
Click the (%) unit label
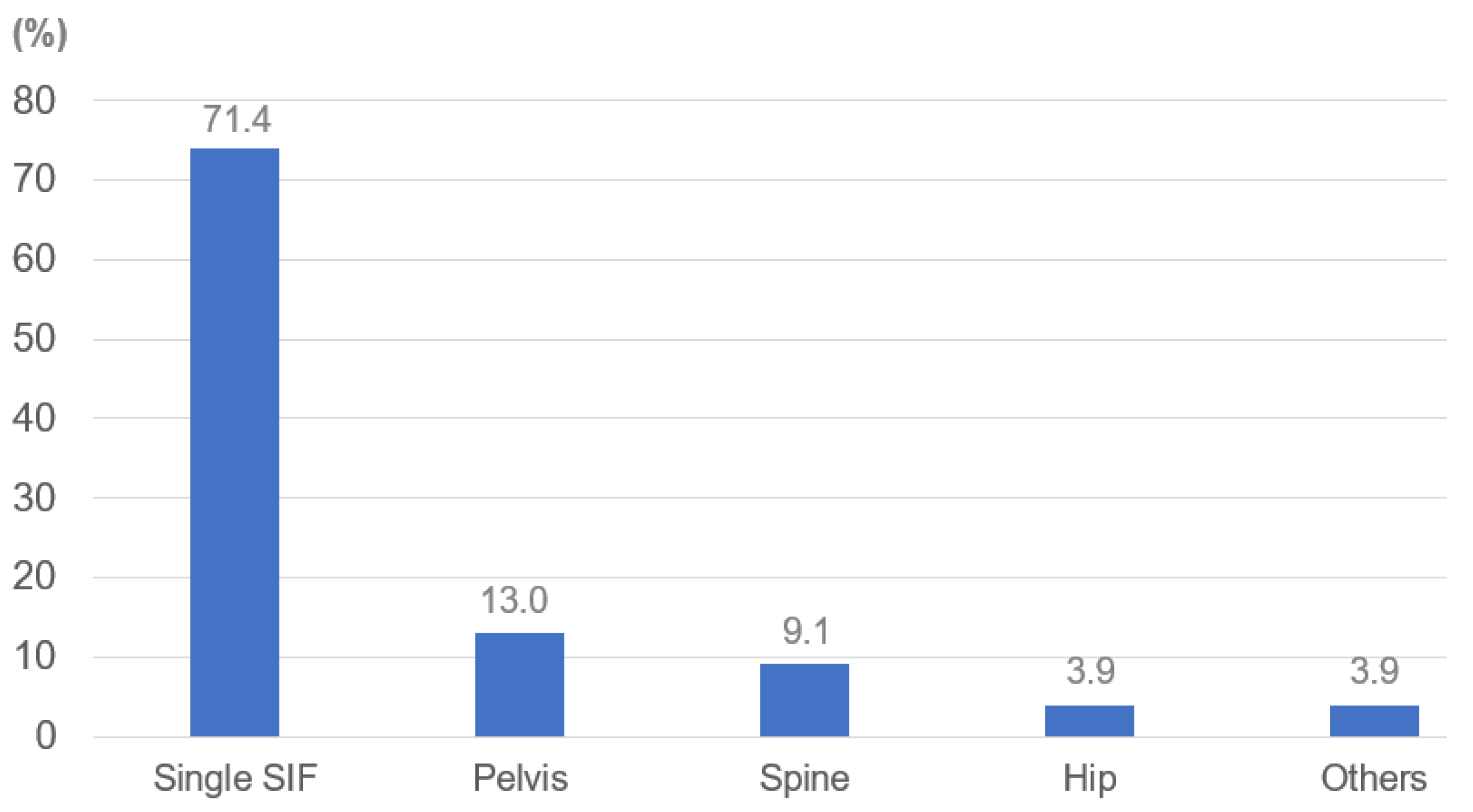coord(40,35)
